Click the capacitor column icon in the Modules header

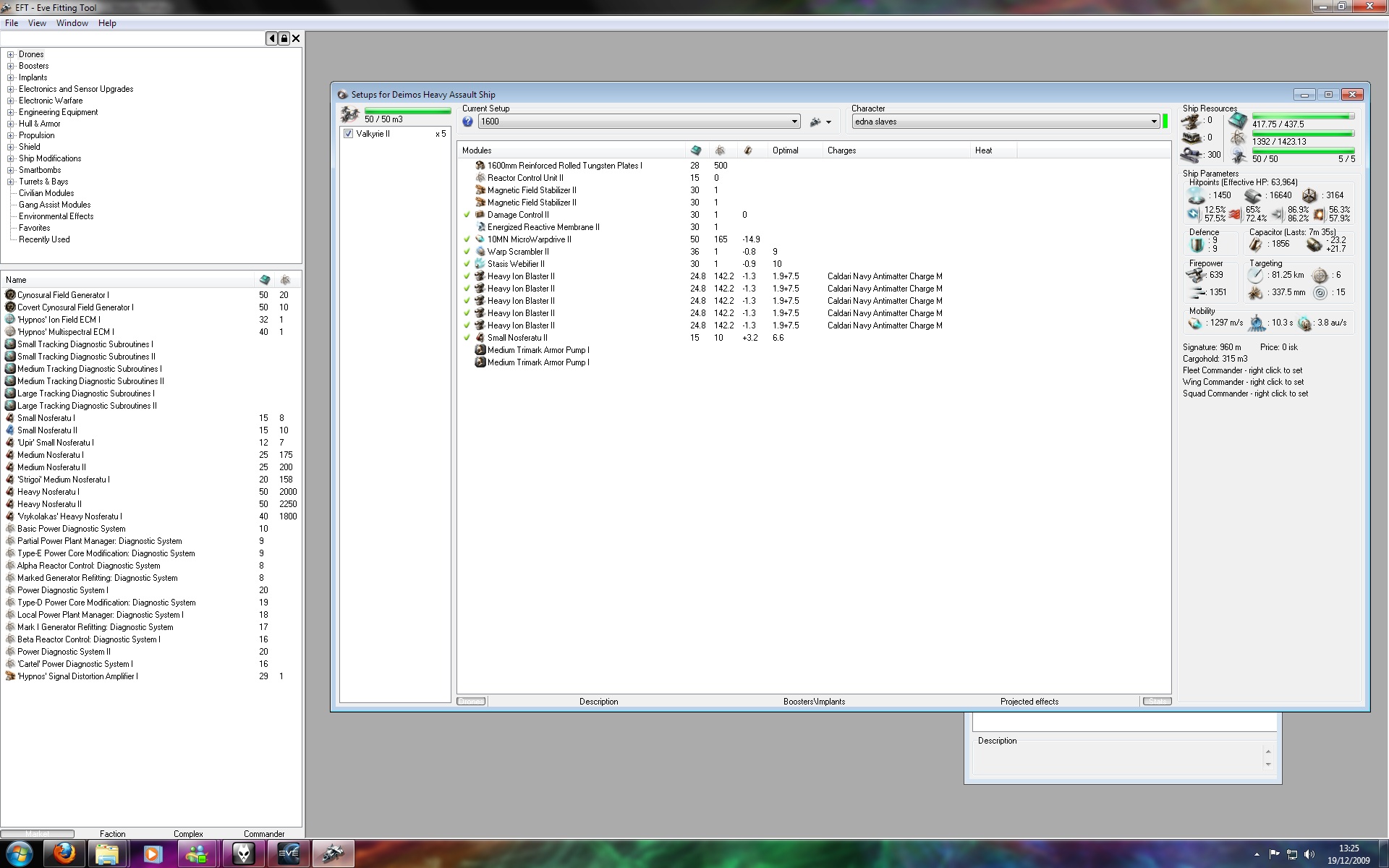[x=748, y=150]
